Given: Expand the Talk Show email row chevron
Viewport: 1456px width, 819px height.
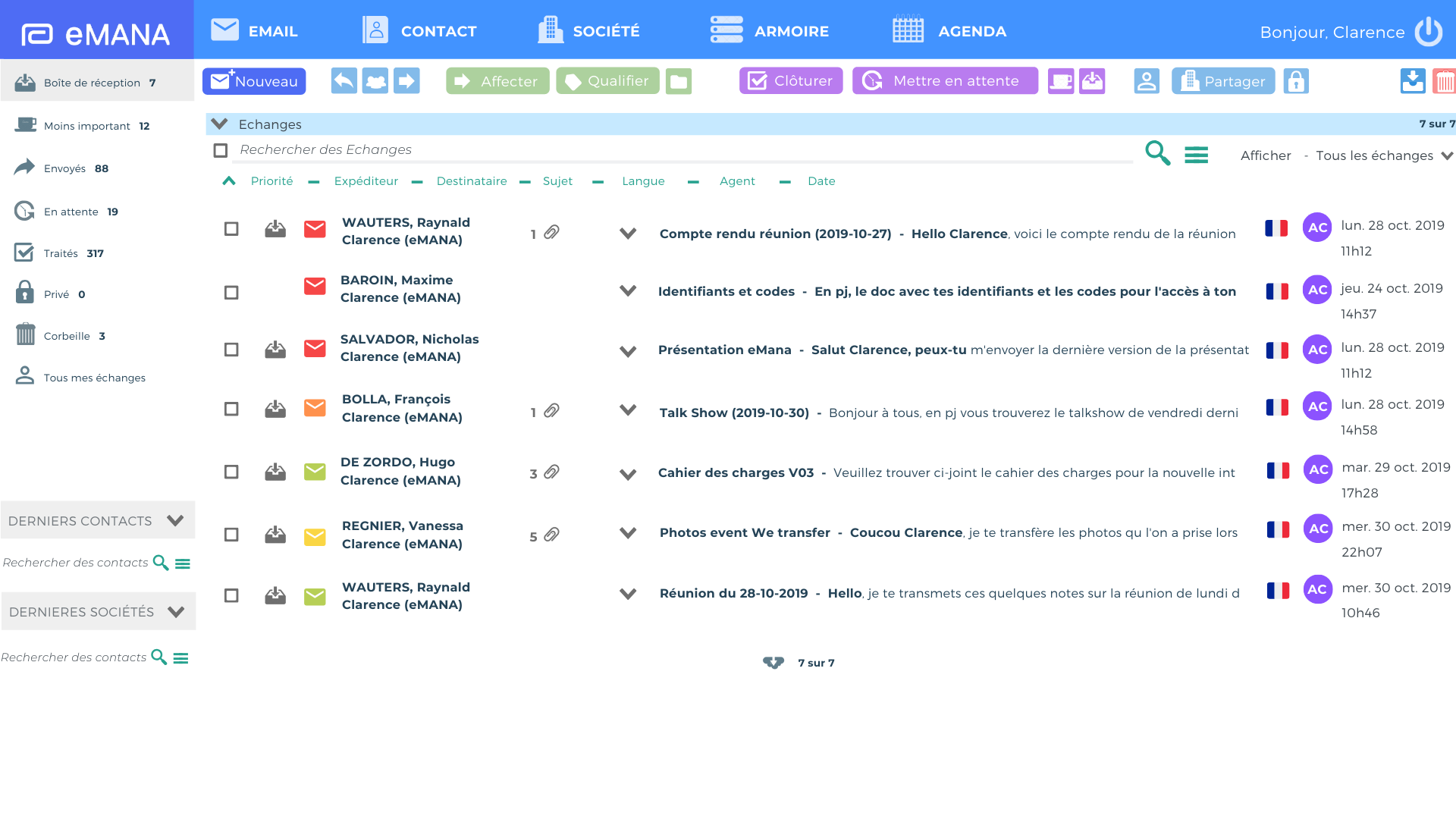Looking at the screenshot, I should pyautogui.click(x=628, y=410).
